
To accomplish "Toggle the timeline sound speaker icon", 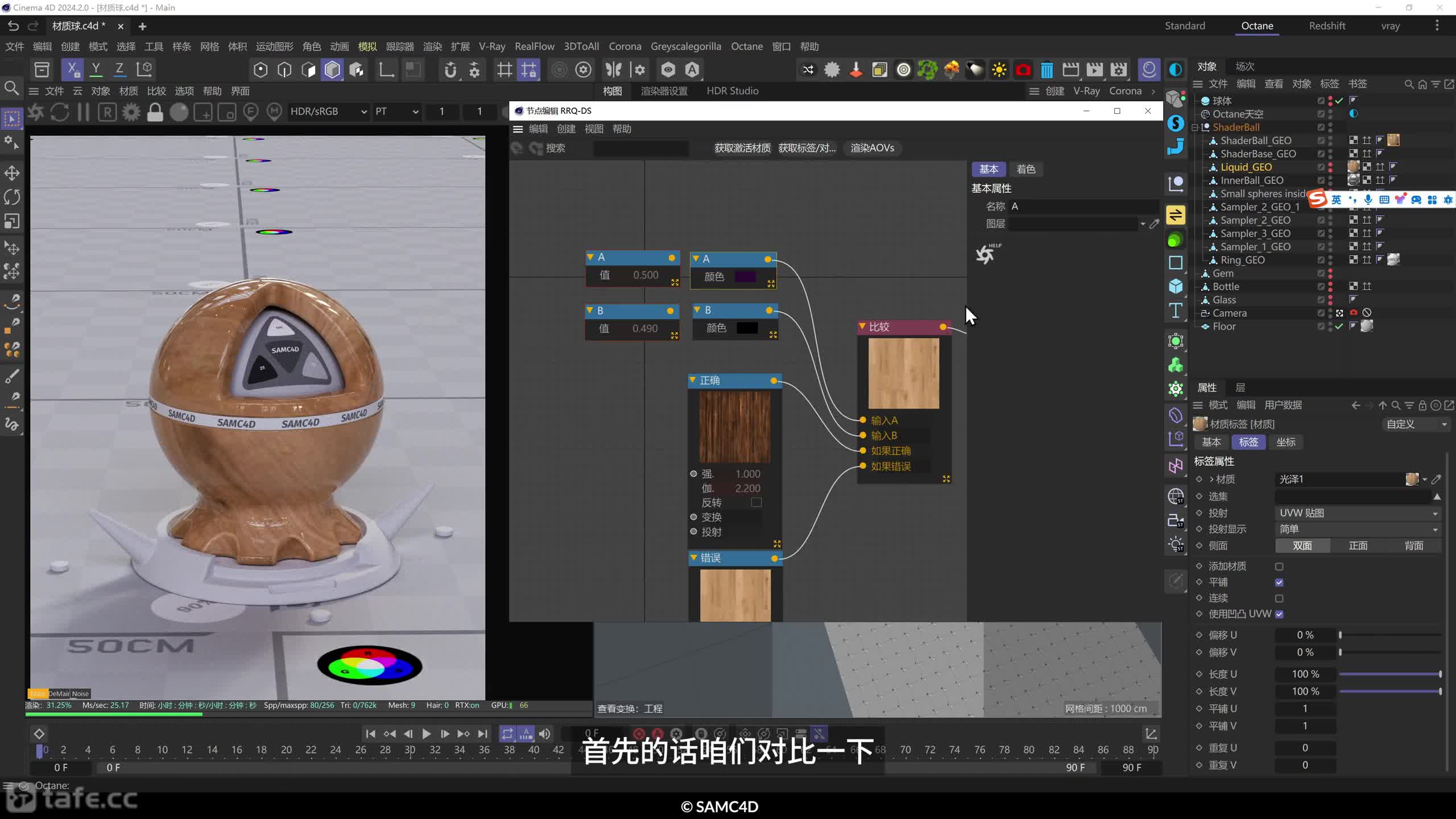I will pyautogui.click(x=544, y=734).
